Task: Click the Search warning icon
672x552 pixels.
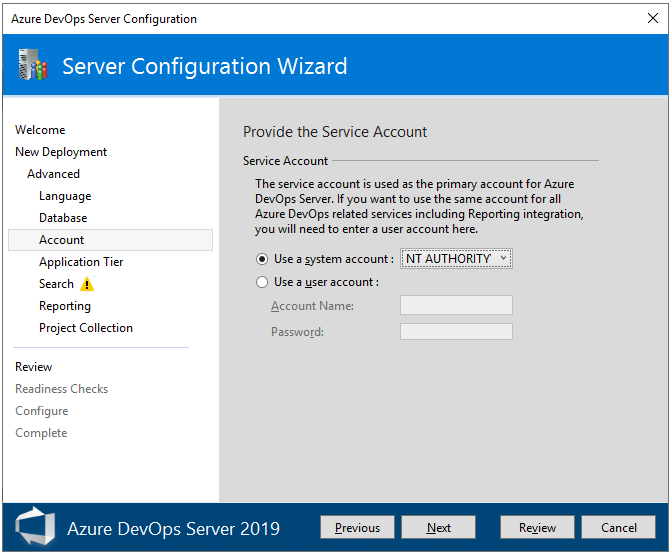Action: (87, 284)
